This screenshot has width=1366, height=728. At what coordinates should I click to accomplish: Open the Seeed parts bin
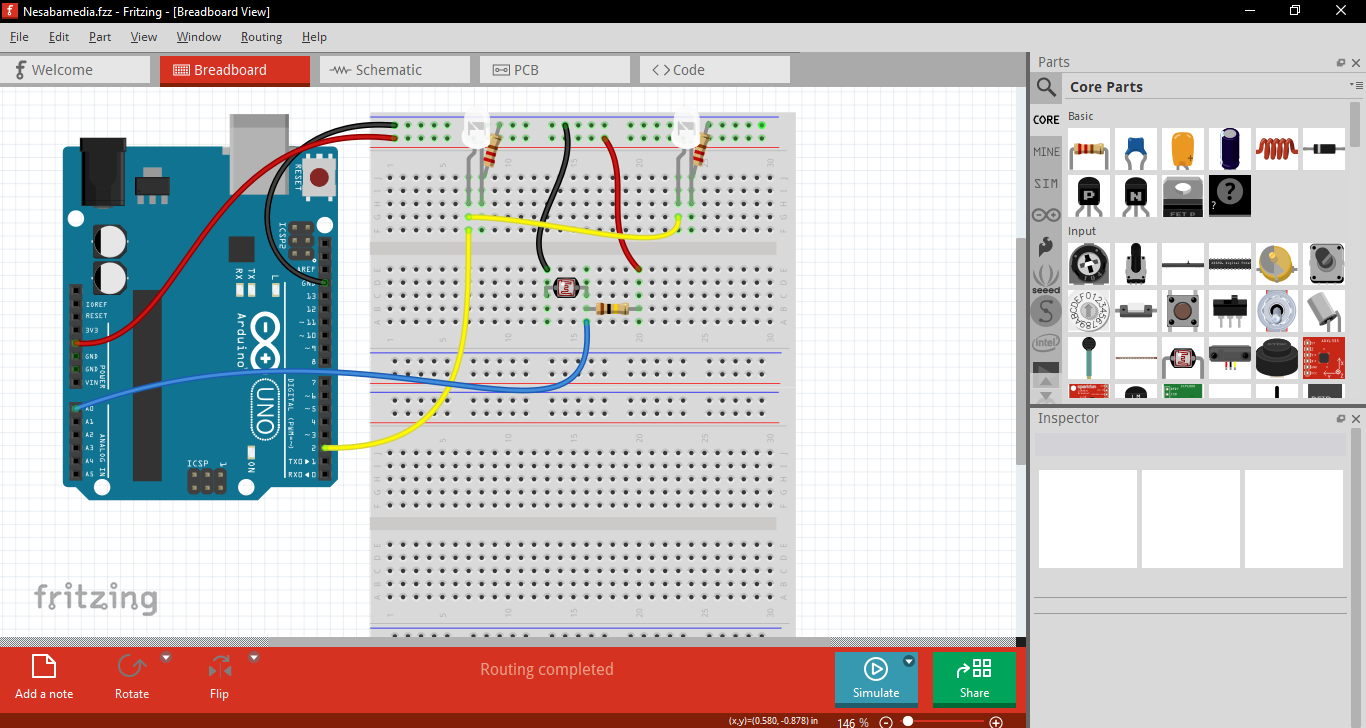pos(1046,277)
